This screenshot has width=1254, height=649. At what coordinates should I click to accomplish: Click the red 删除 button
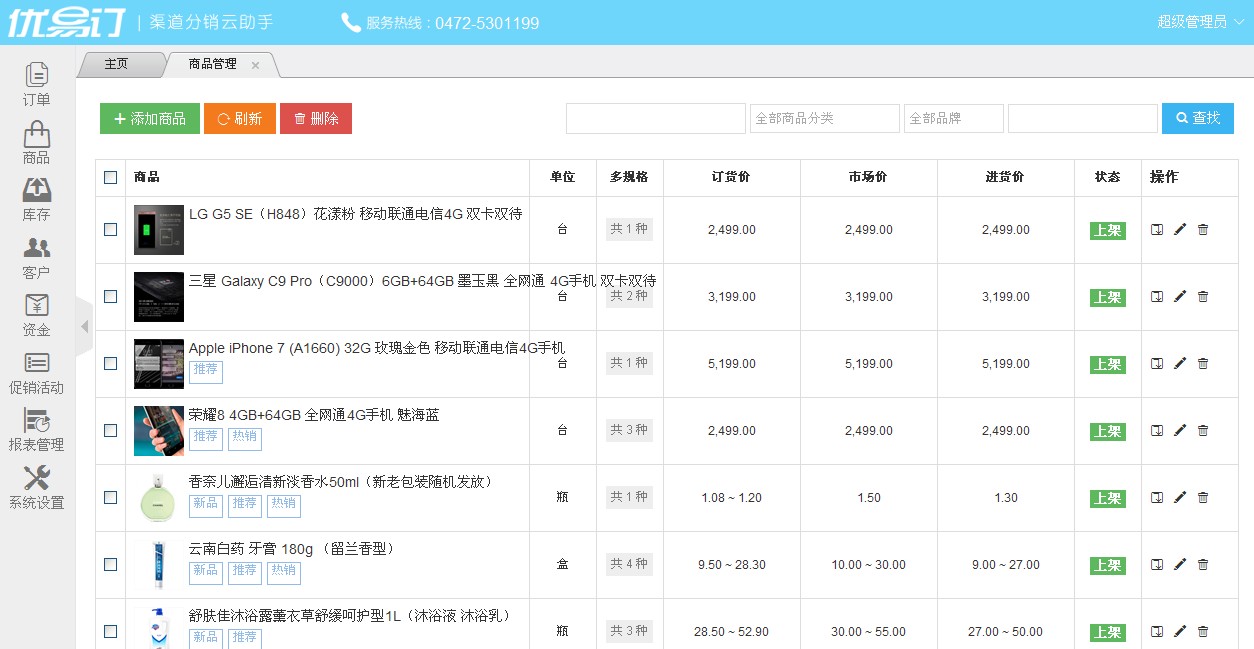click(316, 118)
